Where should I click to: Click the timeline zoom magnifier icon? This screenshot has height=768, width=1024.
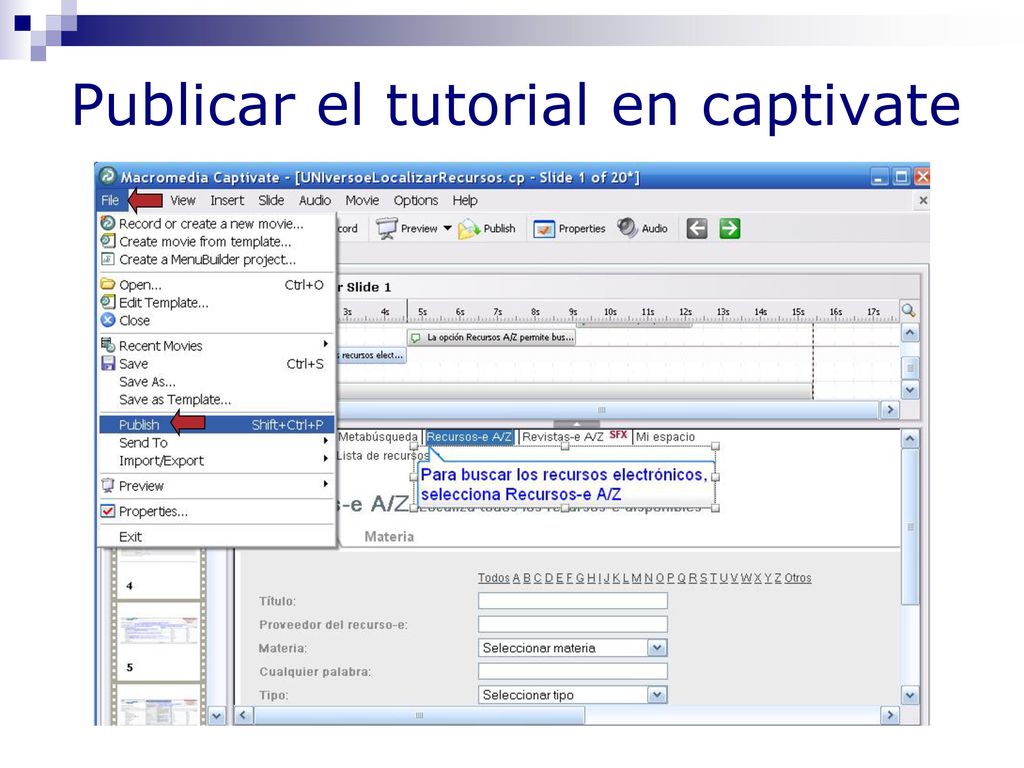click(908, 311)
